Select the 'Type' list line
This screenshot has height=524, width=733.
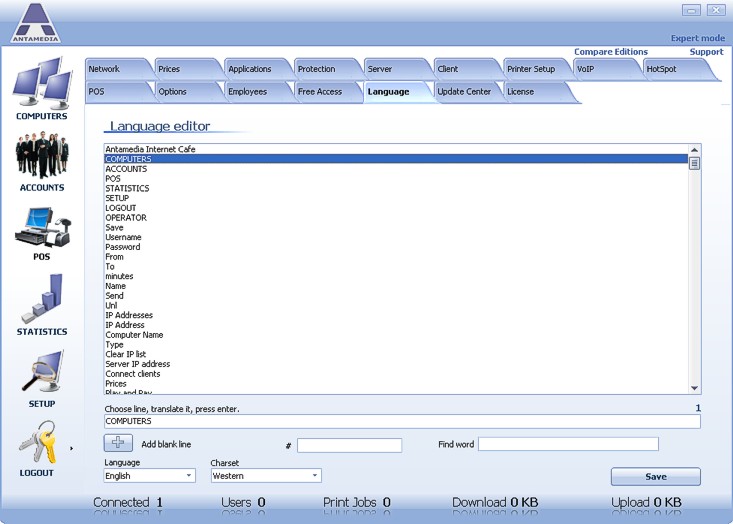coord(396,345)
